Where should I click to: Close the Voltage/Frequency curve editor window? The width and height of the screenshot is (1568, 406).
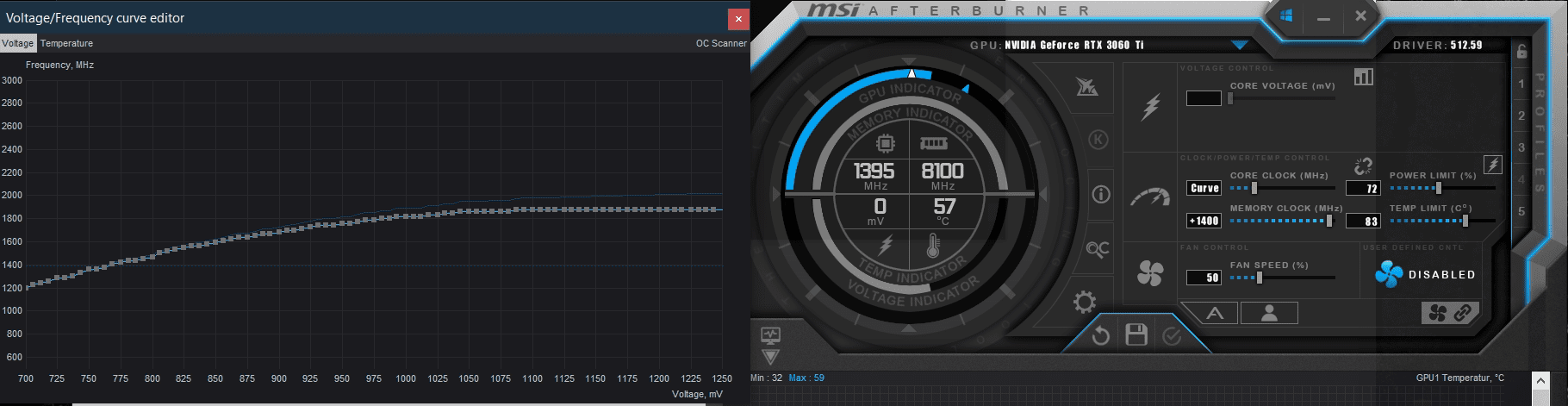point(737,18)
